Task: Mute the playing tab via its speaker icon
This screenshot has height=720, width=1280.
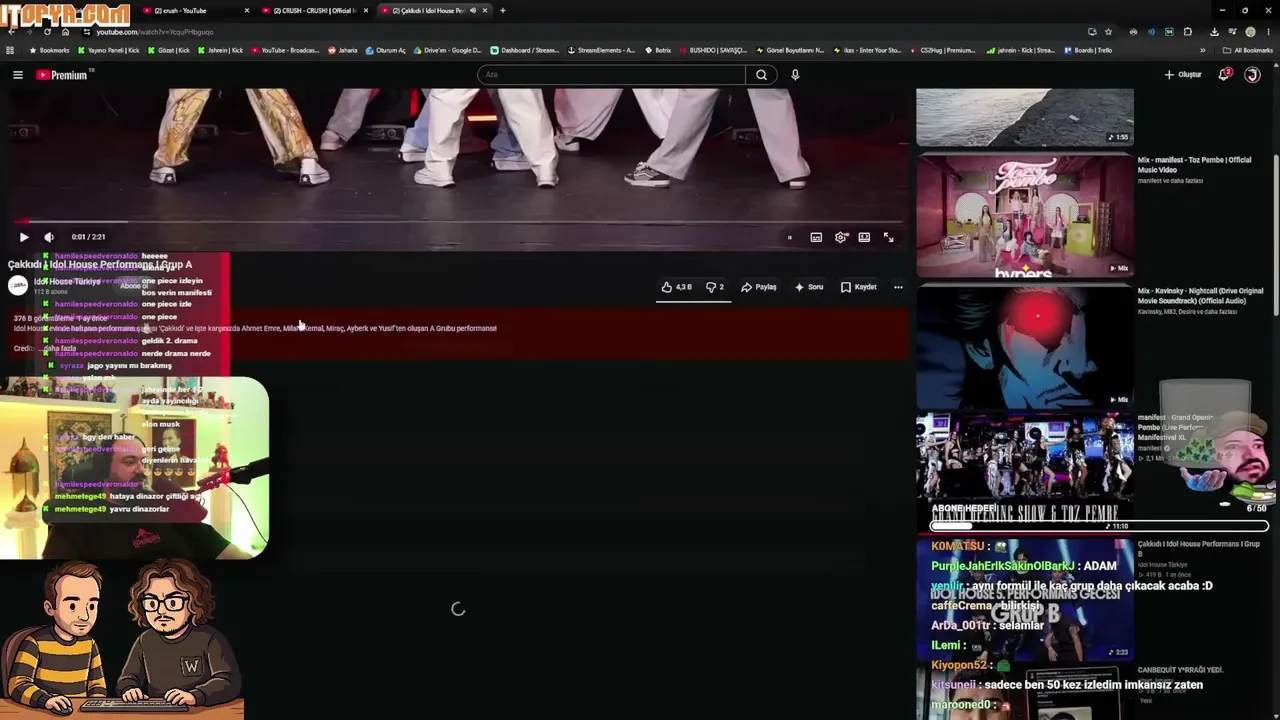Action: [x=473, y=10]
